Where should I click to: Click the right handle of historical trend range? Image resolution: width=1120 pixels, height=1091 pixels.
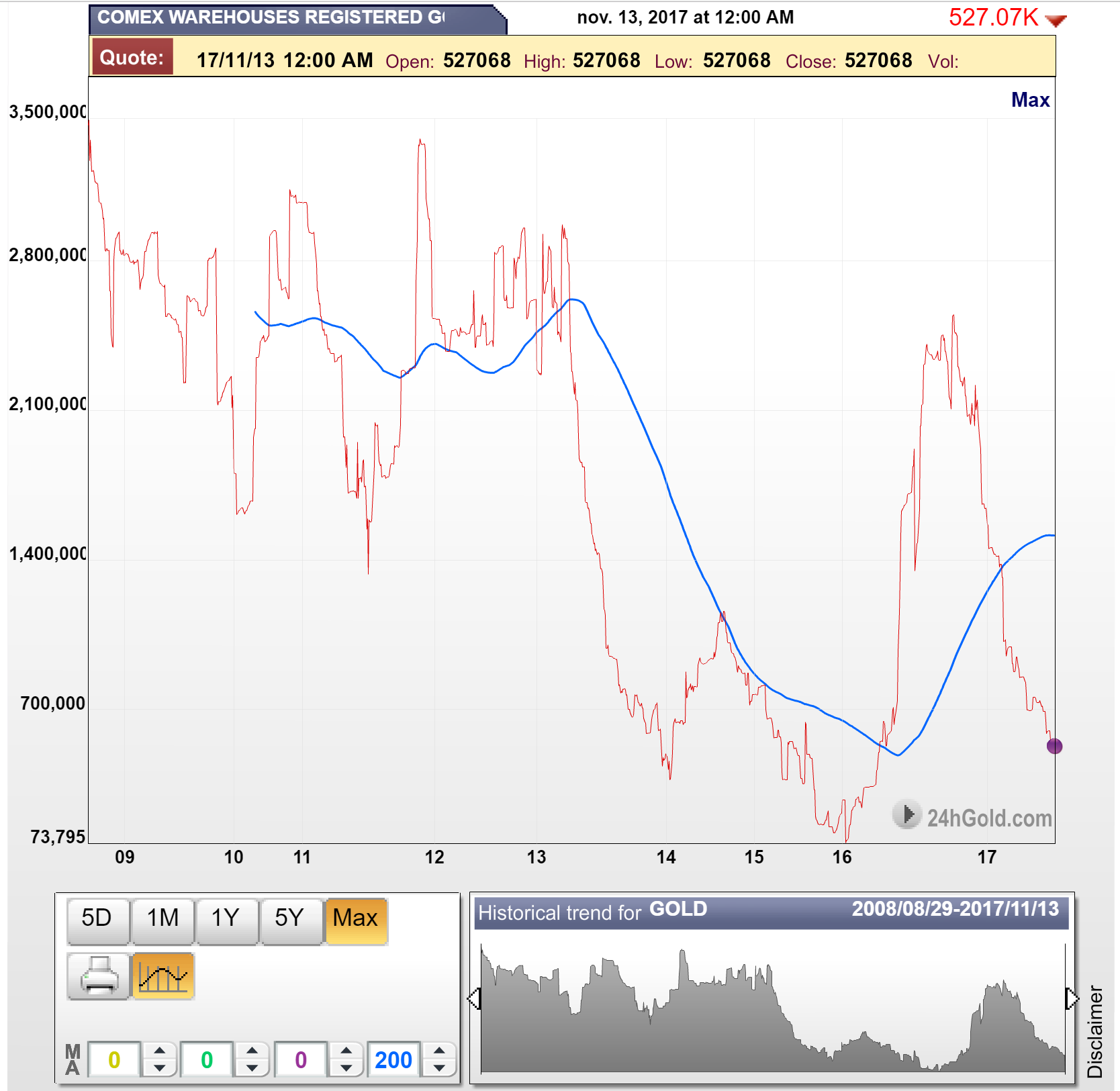1072,998
